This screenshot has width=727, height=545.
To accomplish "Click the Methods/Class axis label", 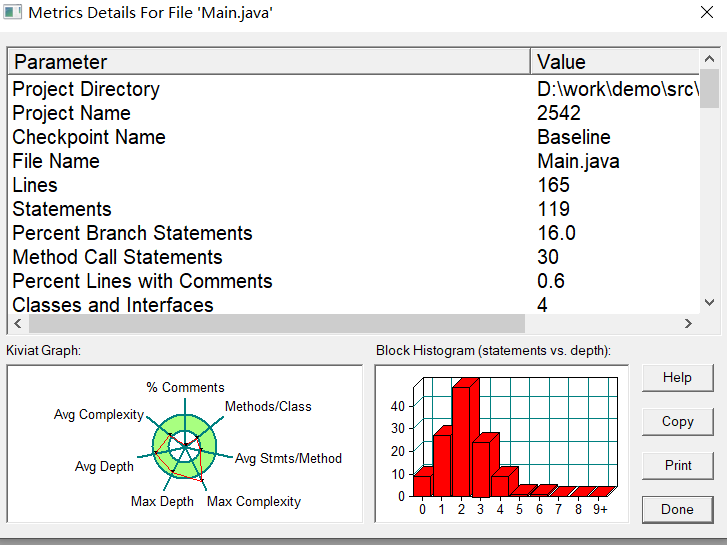I will point(268,407).
